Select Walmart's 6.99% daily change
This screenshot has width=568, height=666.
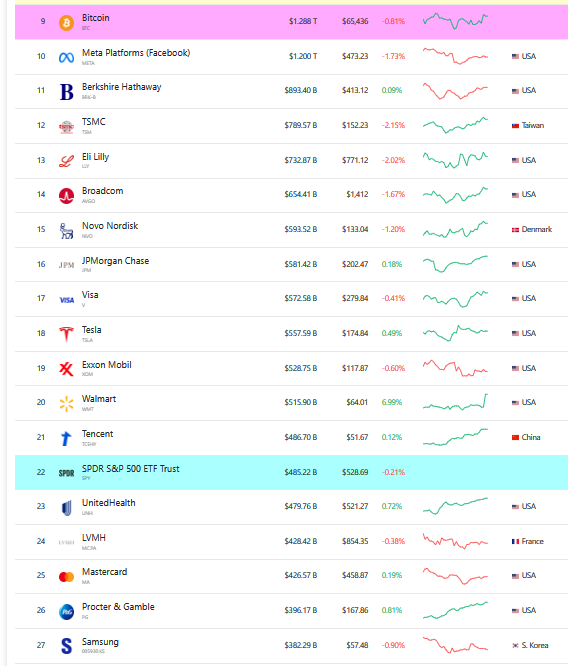[392, 402]
